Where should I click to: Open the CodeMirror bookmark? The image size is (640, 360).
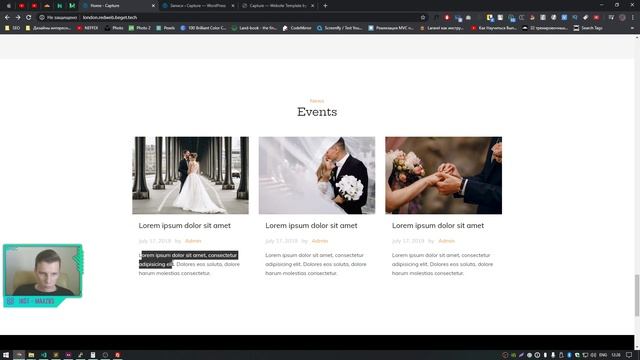(x=297, y=28)
